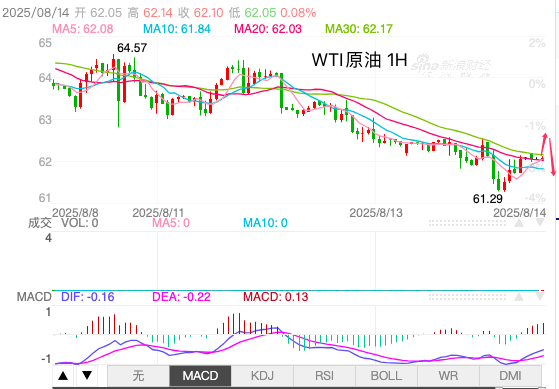Click the 64.57 high price marker
The width and height of the screenshot is (559, 389).
(x=132, y=48)
